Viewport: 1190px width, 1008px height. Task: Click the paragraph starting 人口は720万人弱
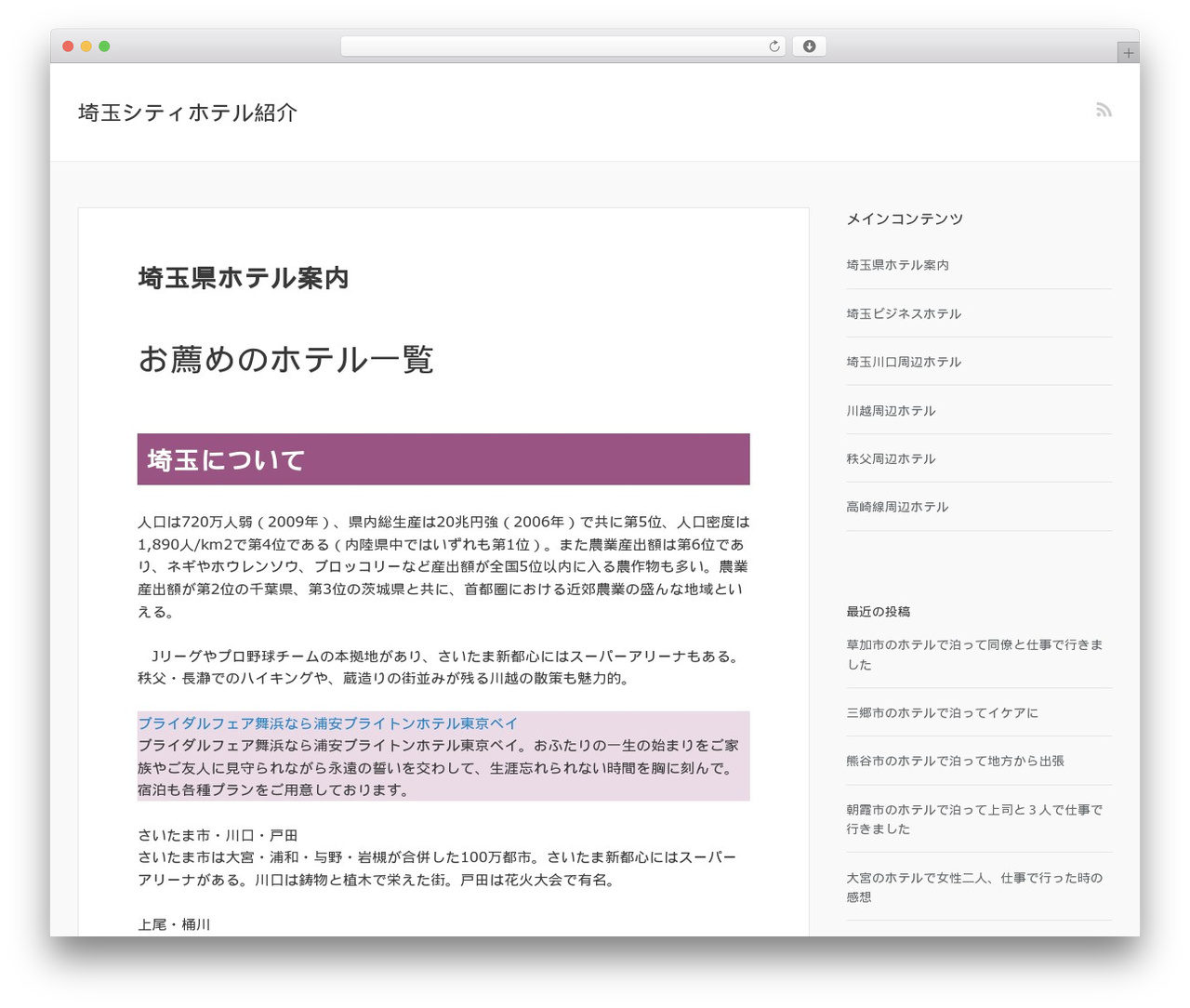coord(443,566)
